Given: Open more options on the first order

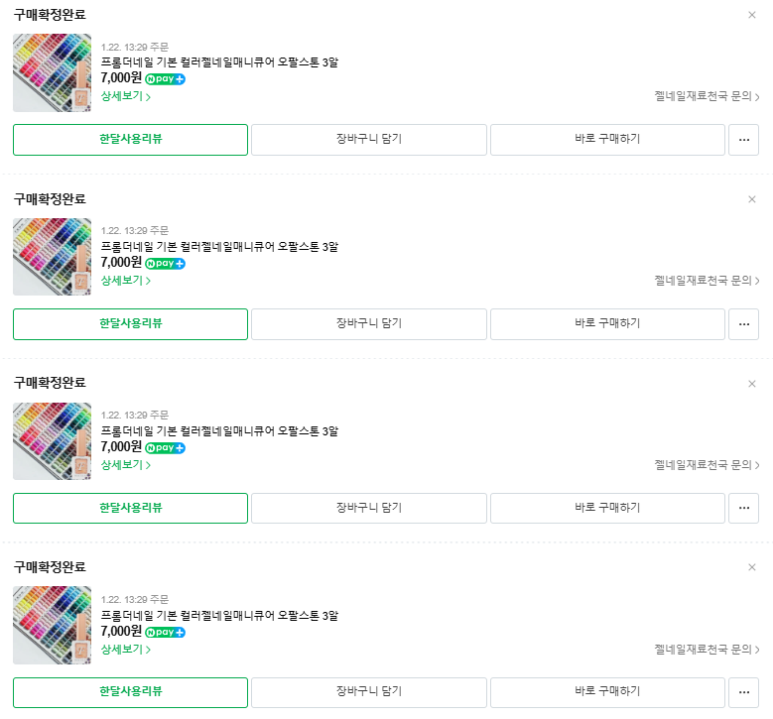Looking at the screenshot, I should click(743, 140).
